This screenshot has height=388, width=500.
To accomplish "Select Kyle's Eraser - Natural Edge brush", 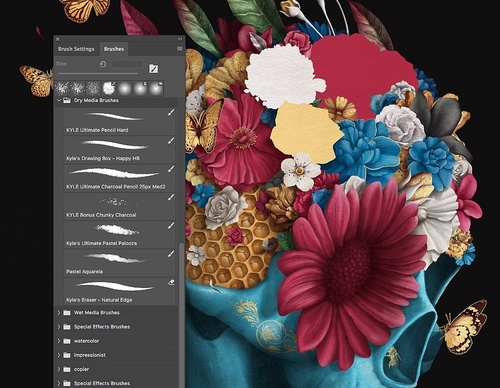I will click(119, 291).
